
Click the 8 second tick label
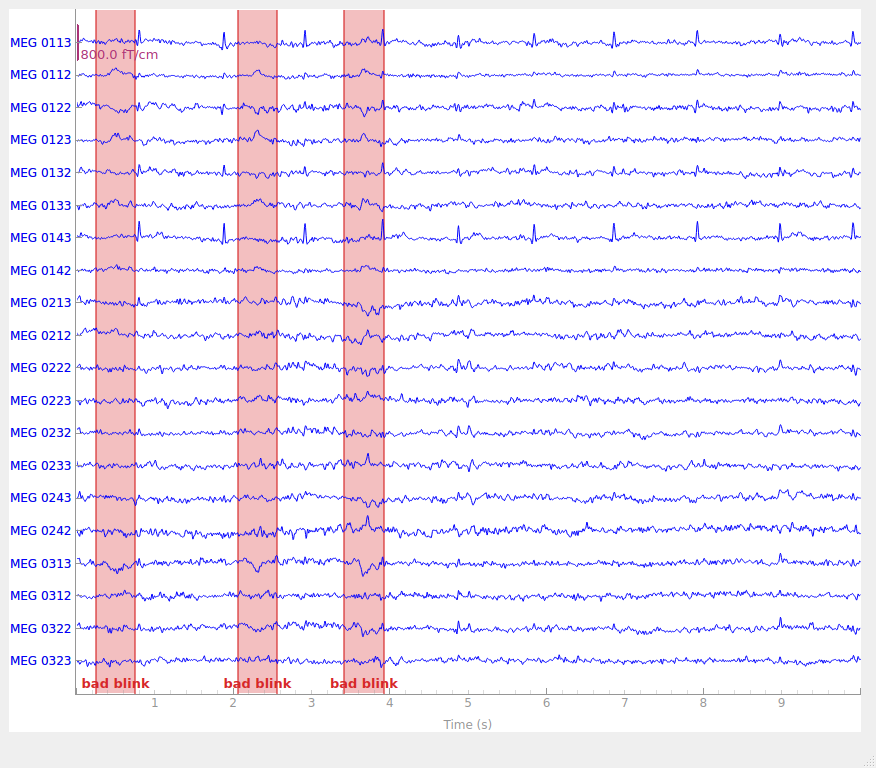click(x=703, y=703)
